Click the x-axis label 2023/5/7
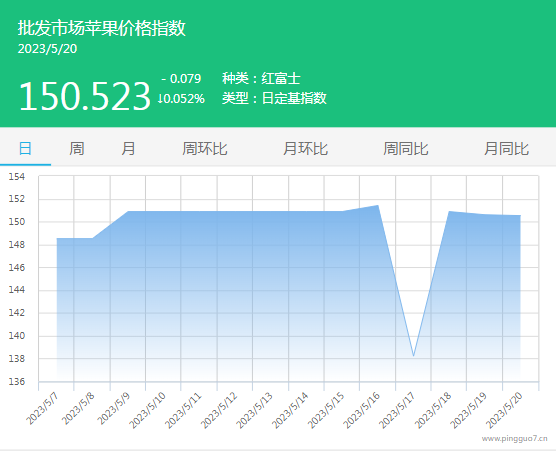 tap(42, 409)
